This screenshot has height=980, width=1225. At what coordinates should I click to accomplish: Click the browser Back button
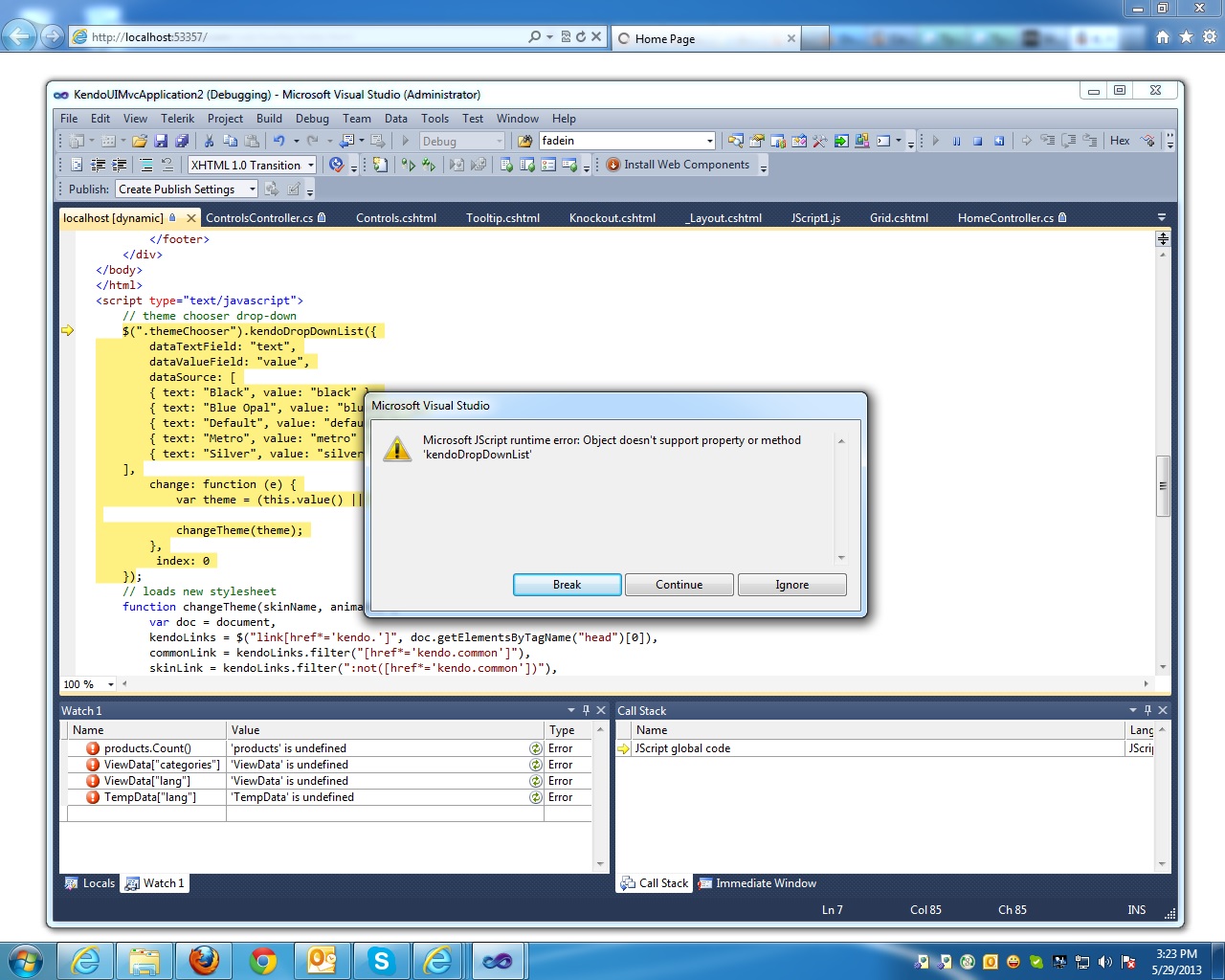coord(19,36)
